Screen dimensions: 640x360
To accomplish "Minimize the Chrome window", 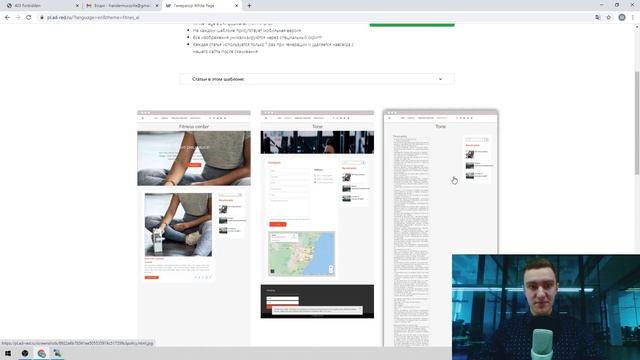I will tap(602, 5).
